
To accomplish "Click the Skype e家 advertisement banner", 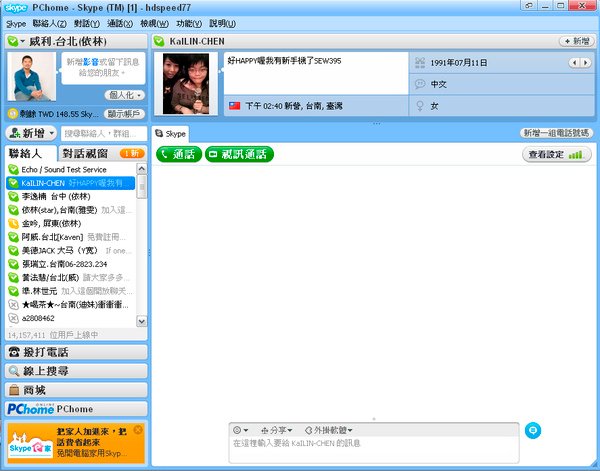I will click(x=76, y=443).
